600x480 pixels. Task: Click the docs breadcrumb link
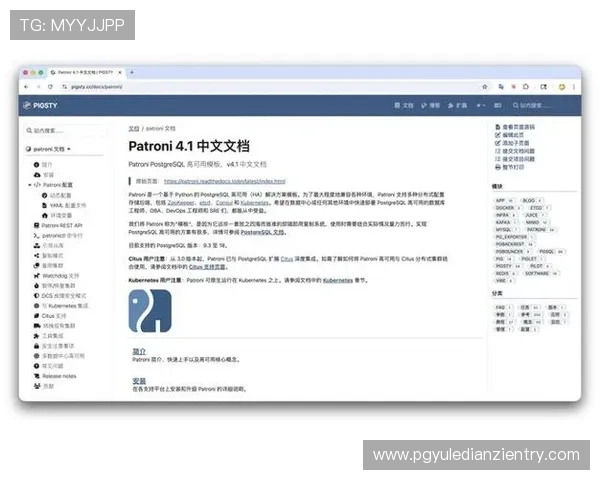click(x=134, y=128)
